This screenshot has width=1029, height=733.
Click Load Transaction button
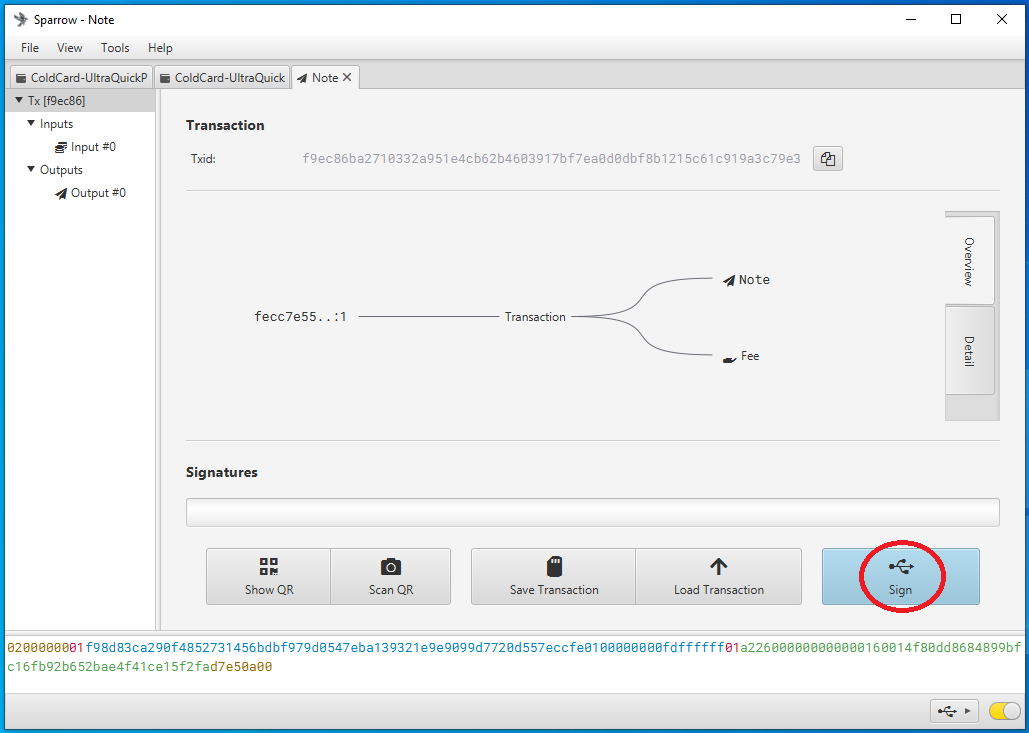coord(719,576)
